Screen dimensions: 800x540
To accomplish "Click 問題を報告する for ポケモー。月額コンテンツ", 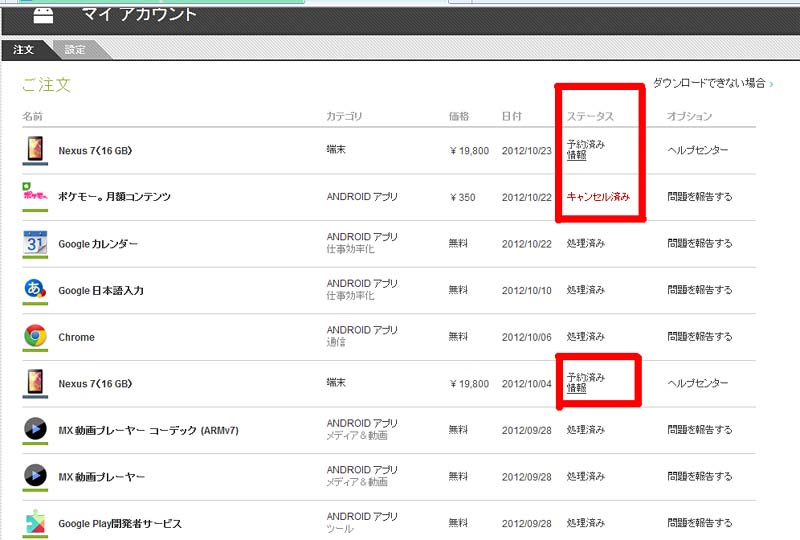I will 699,197.
